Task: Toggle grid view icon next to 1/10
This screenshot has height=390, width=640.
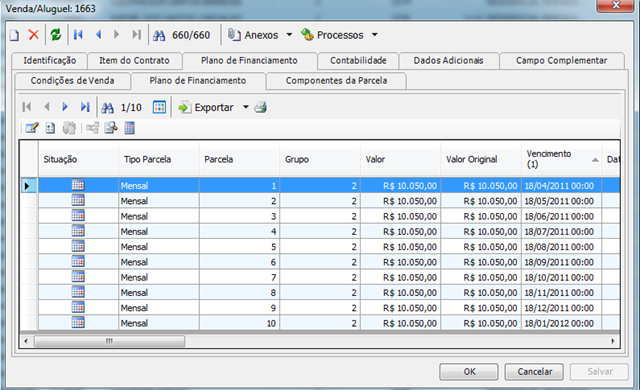Action: [159, 107]
